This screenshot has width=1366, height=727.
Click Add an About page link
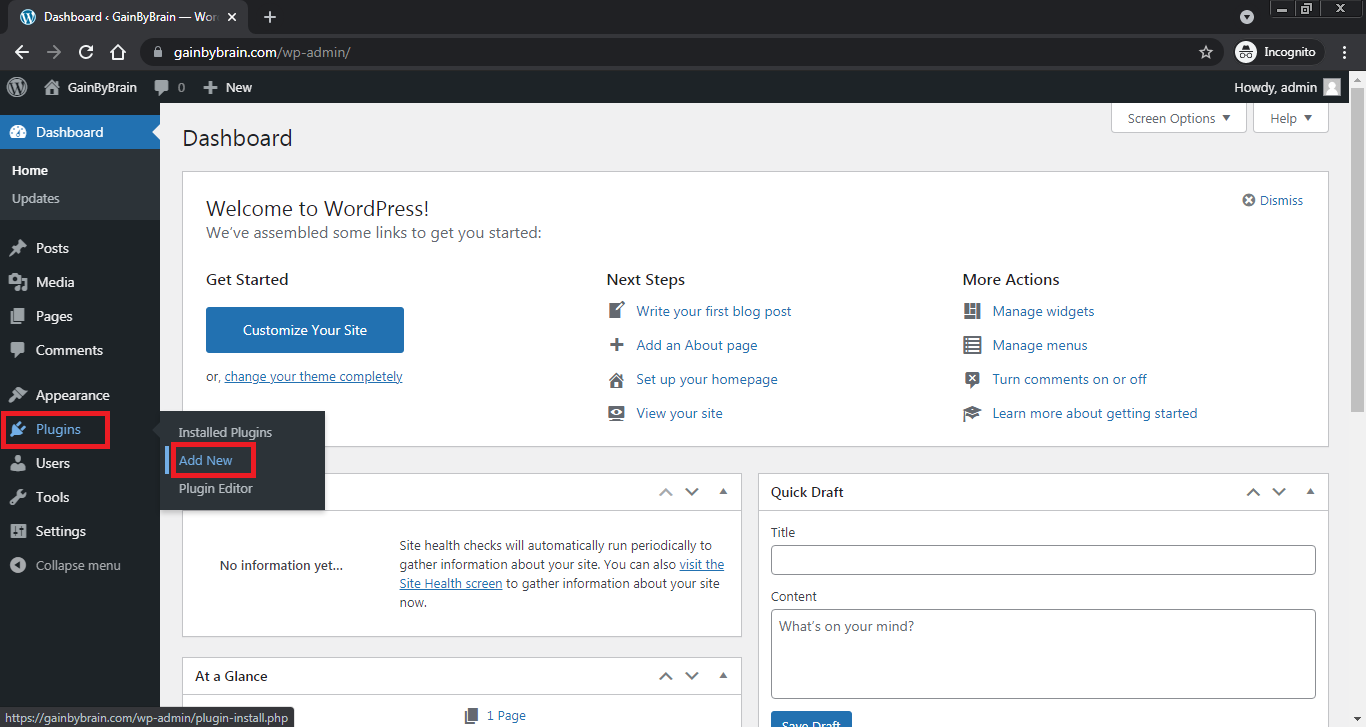click(x=697, y=345)
